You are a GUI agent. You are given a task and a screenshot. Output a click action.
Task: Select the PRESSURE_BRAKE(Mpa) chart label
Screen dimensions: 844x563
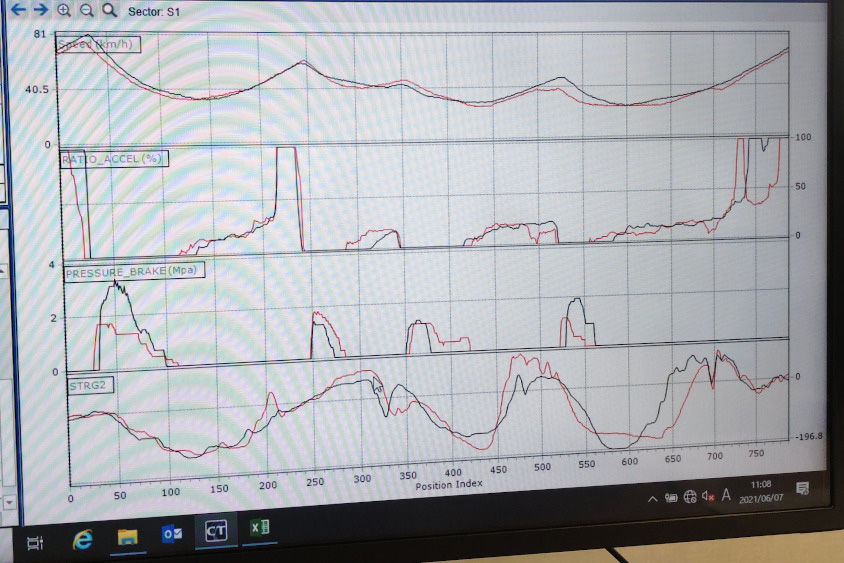click(131, 271)
